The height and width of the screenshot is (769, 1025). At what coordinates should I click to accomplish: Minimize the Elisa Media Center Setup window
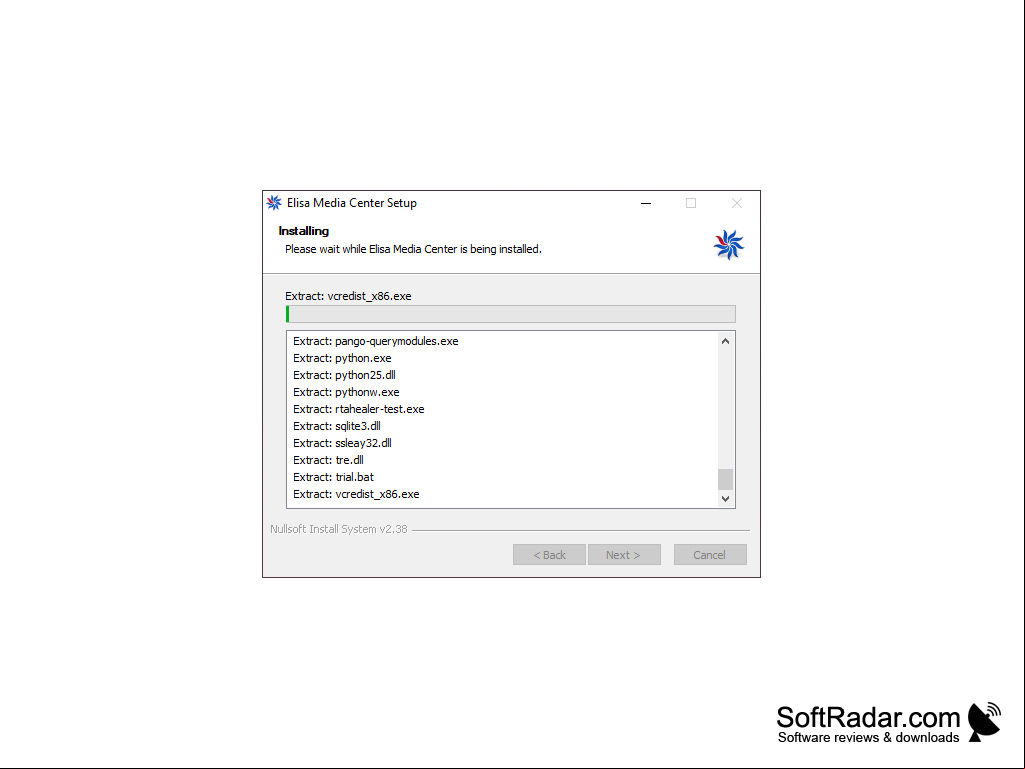tap(646, 203)
